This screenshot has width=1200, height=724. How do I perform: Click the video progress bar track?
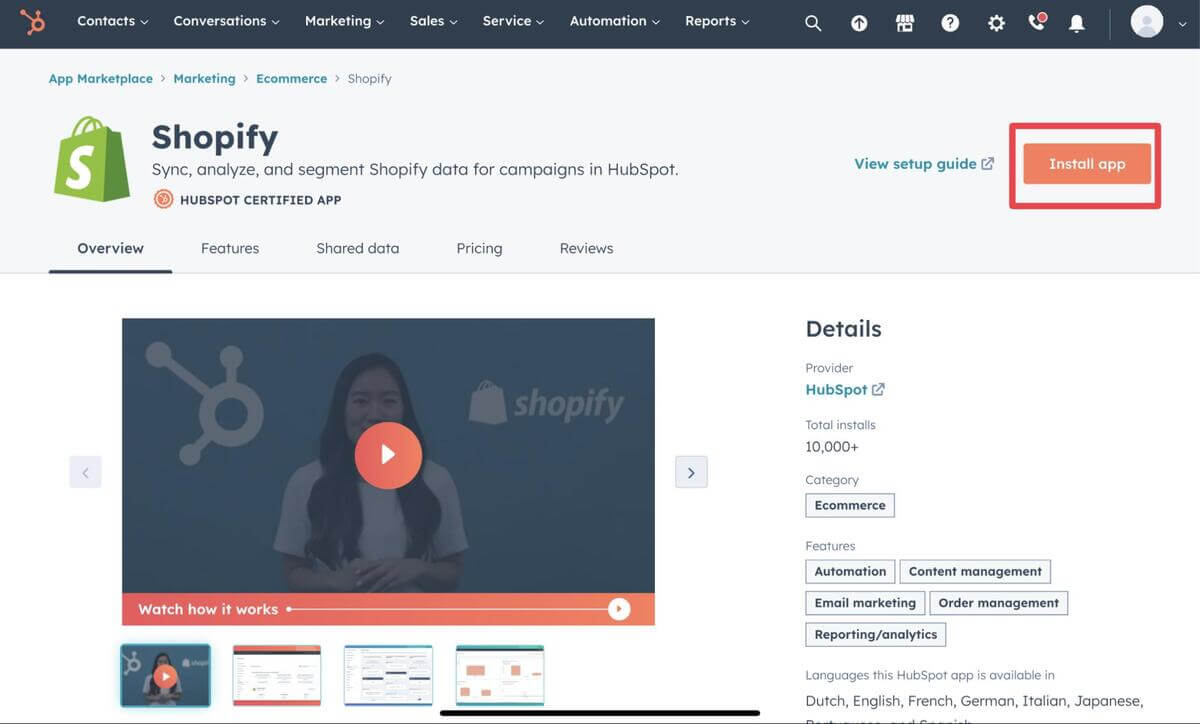(x=448, y=609)
